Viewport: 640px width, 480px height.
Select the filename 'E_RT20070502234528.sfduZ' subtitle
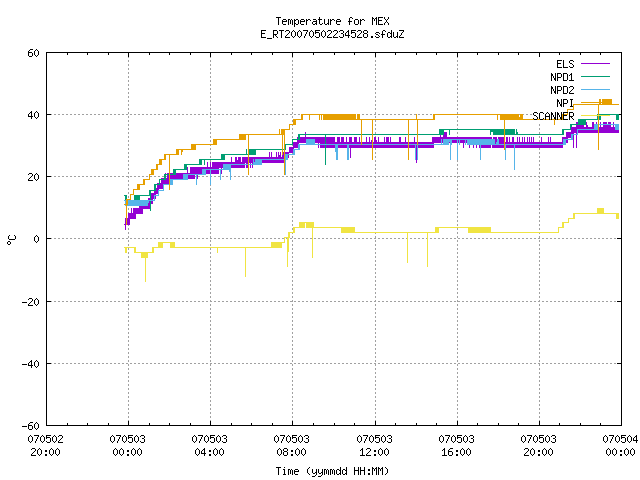[x=332, y=34]
